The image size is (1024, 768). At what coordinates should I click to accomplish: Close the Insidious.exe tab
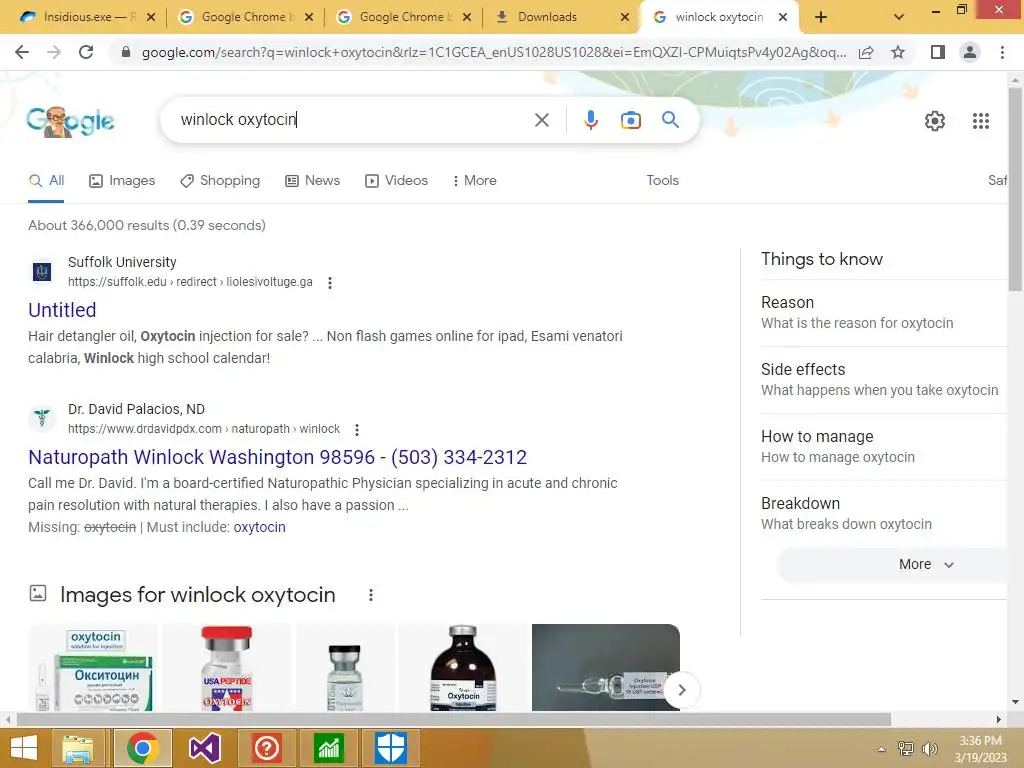pos(151,17)
